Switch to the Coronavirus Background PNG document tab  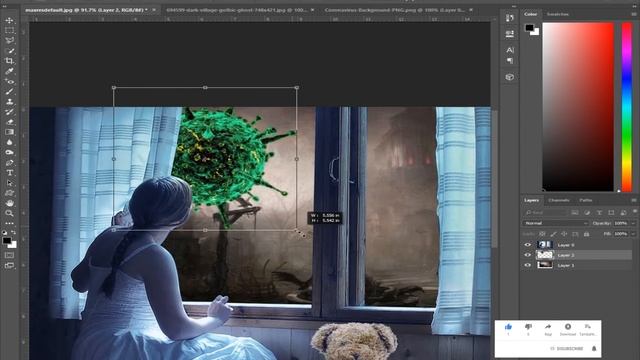pos(395,10)
